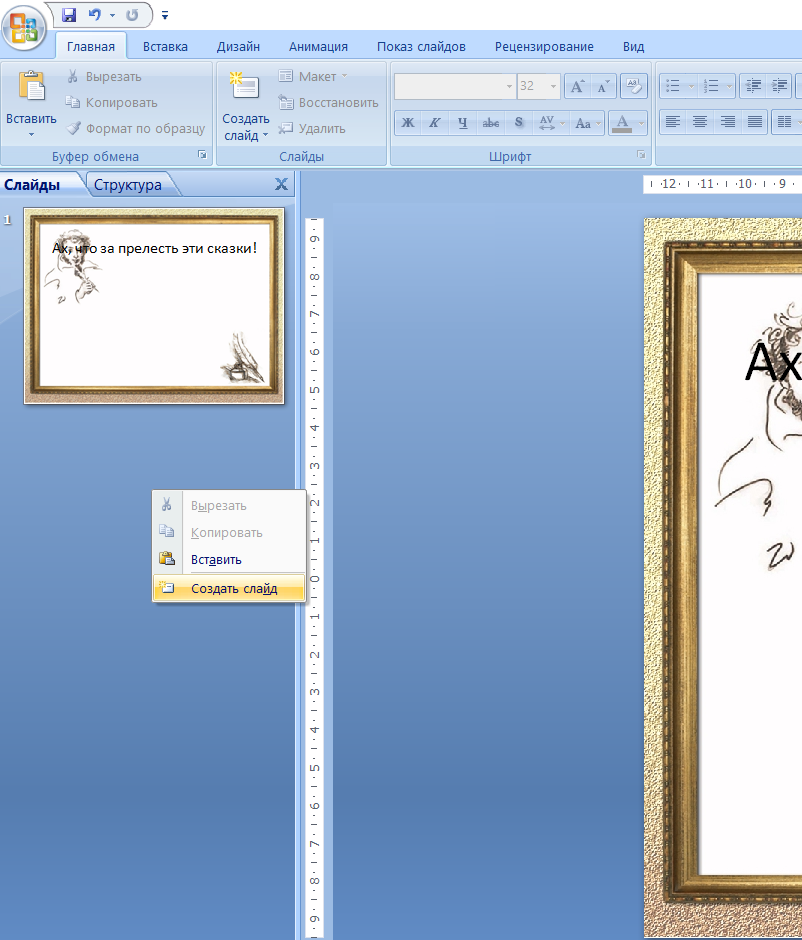
Task: Center the text alignment
Action: 700,122
